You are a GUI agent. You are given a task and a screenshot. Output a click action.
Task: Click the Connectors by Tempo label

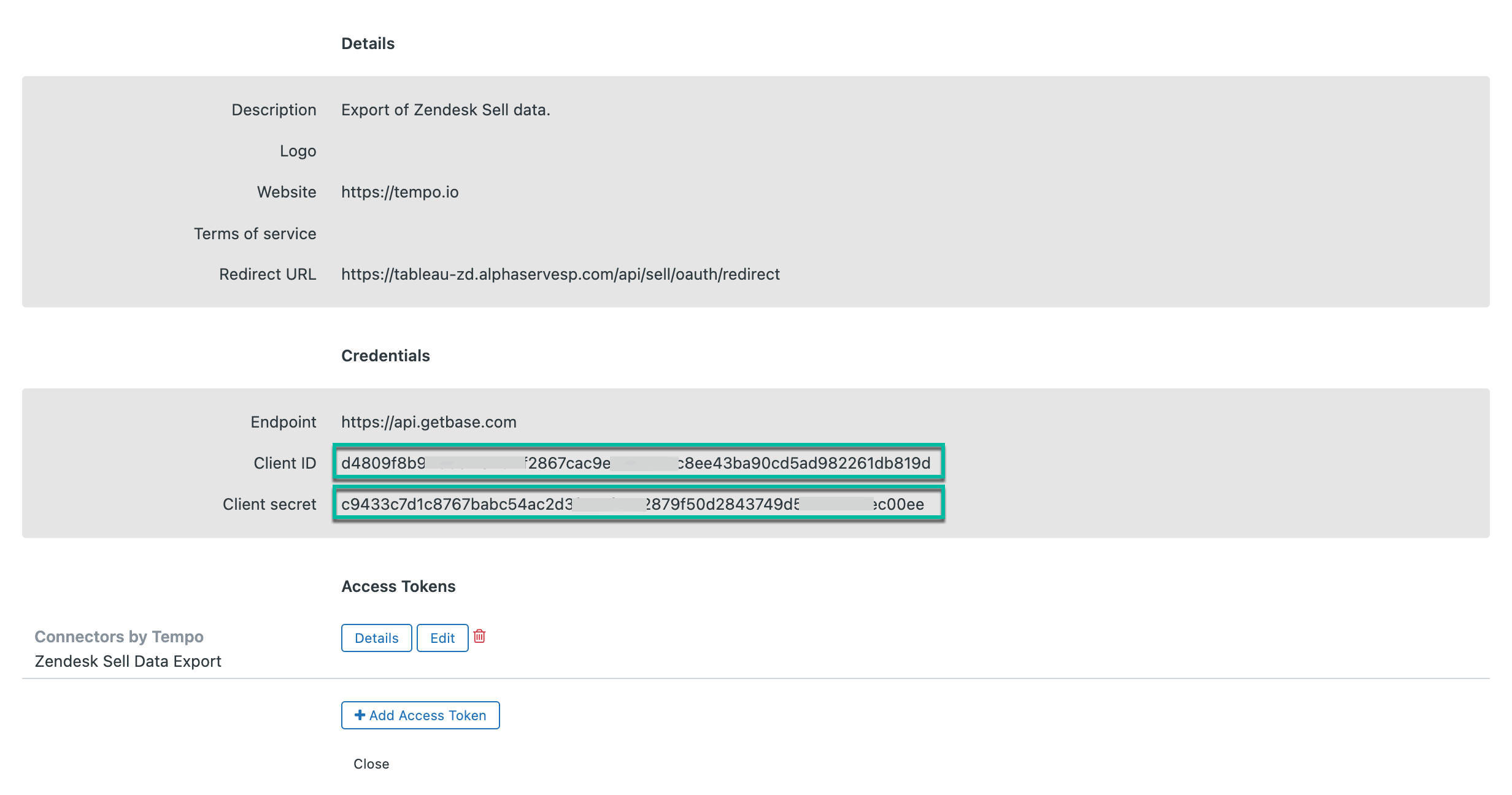point(120,637)
